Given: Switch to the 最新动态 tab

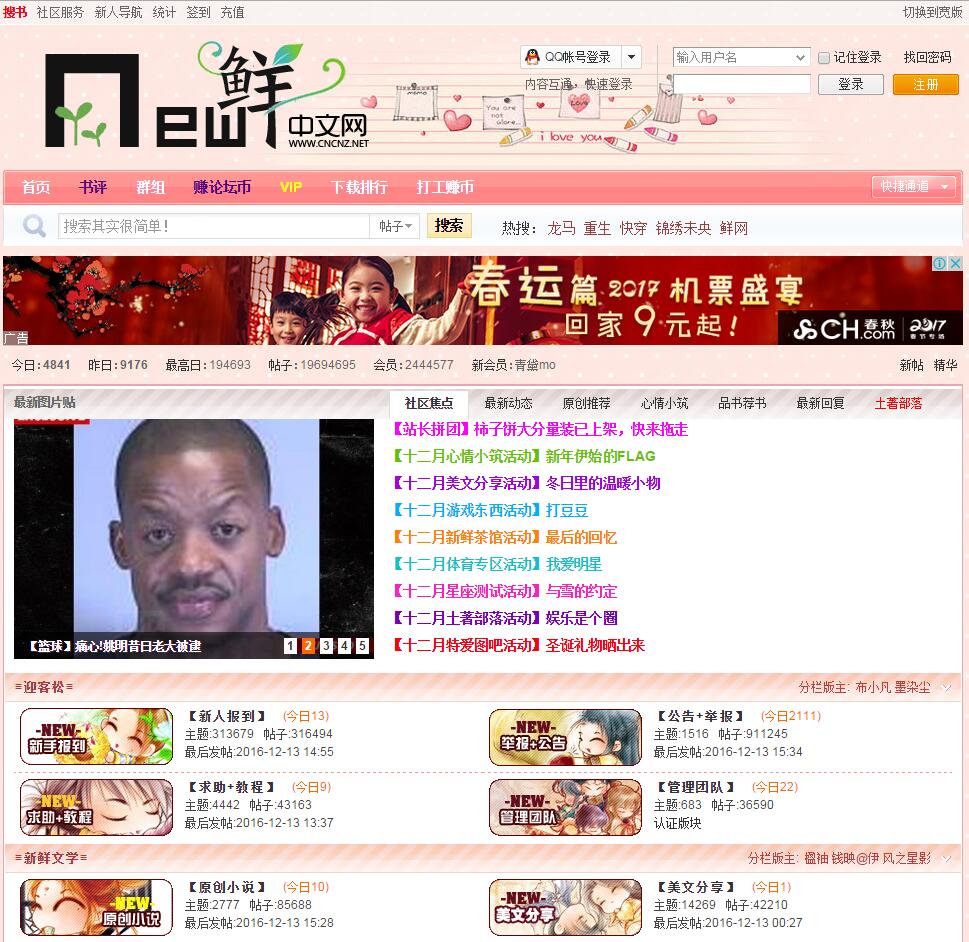Looking at the screenshot, I should coord(508,404).
